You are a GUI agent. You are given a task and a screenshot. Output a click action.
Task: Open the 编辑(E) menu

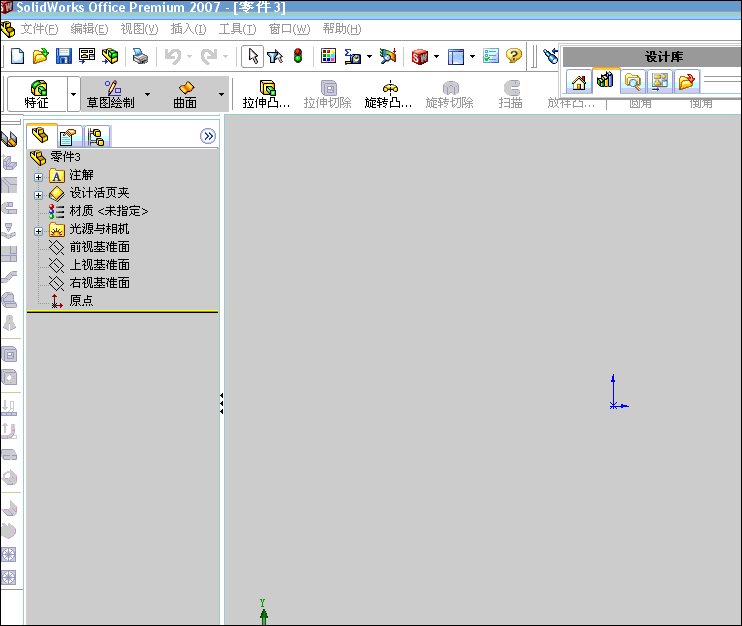tap(89, 29)
